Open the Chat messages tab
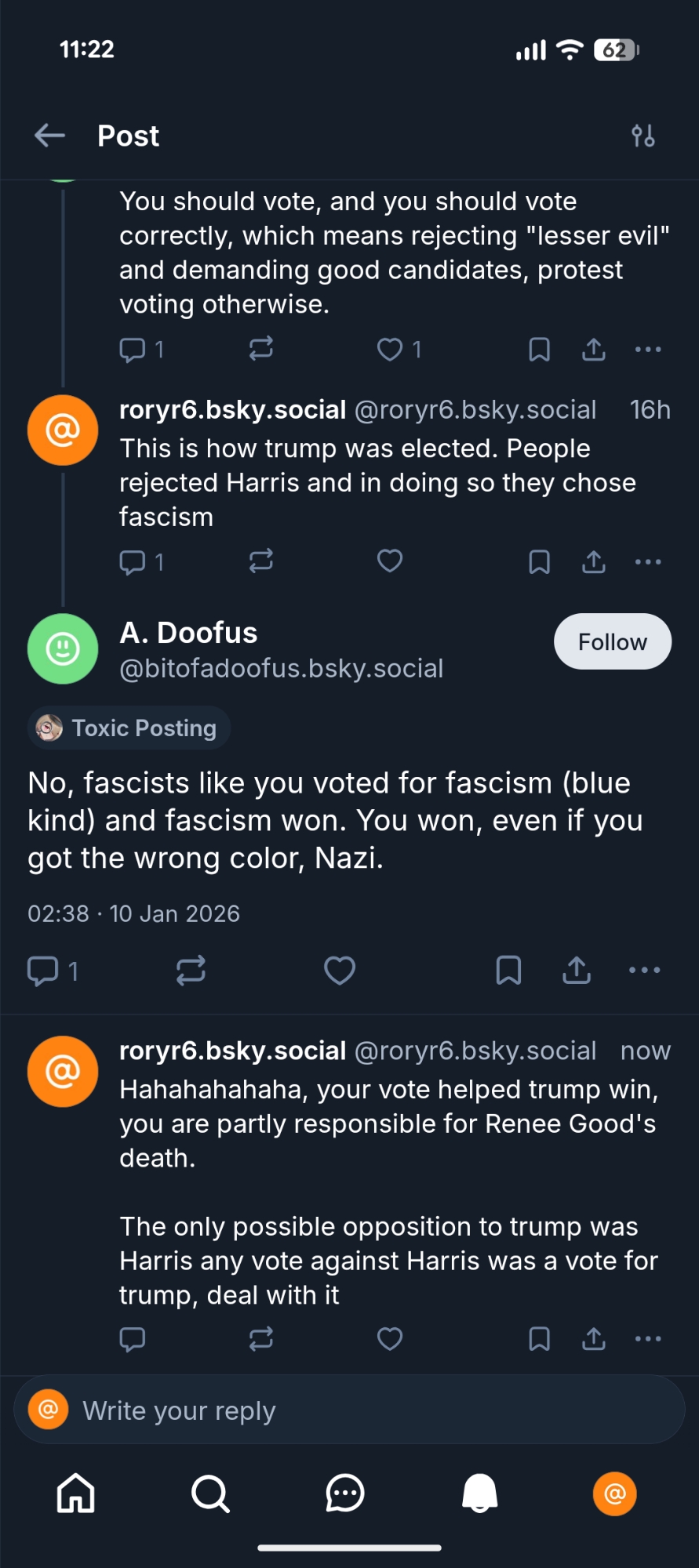This screenshot has height=1568, width=699. click(x=345, y=1493)
